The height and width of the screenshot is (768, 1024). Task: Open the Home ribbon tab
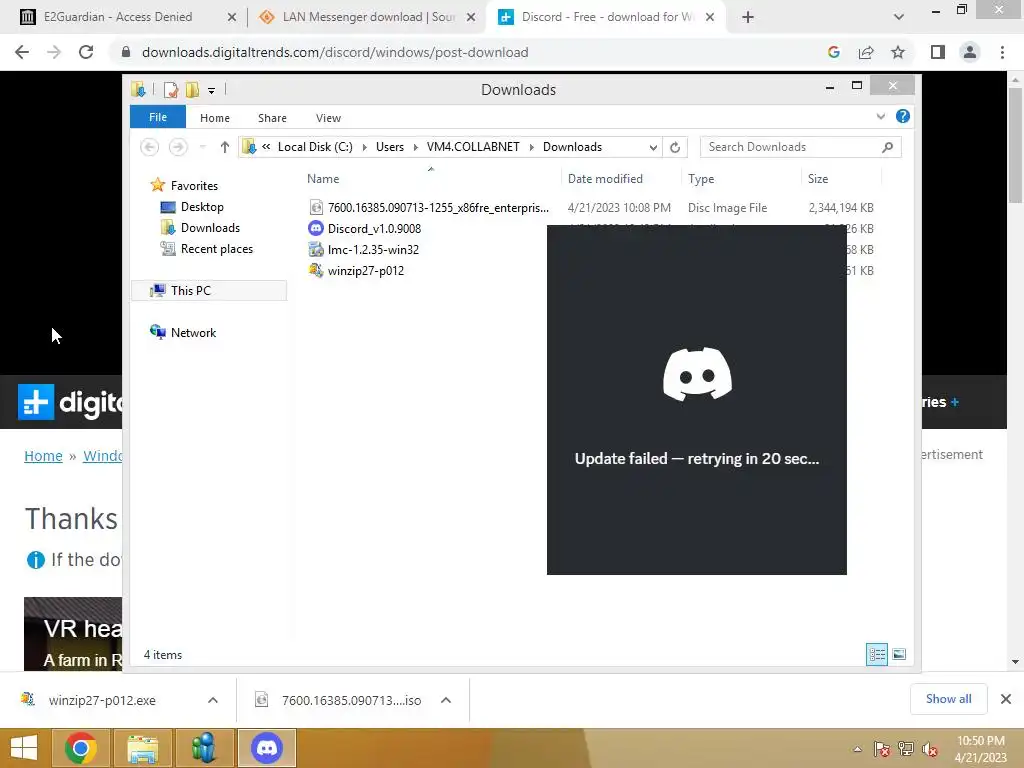[x=215, y=118]
